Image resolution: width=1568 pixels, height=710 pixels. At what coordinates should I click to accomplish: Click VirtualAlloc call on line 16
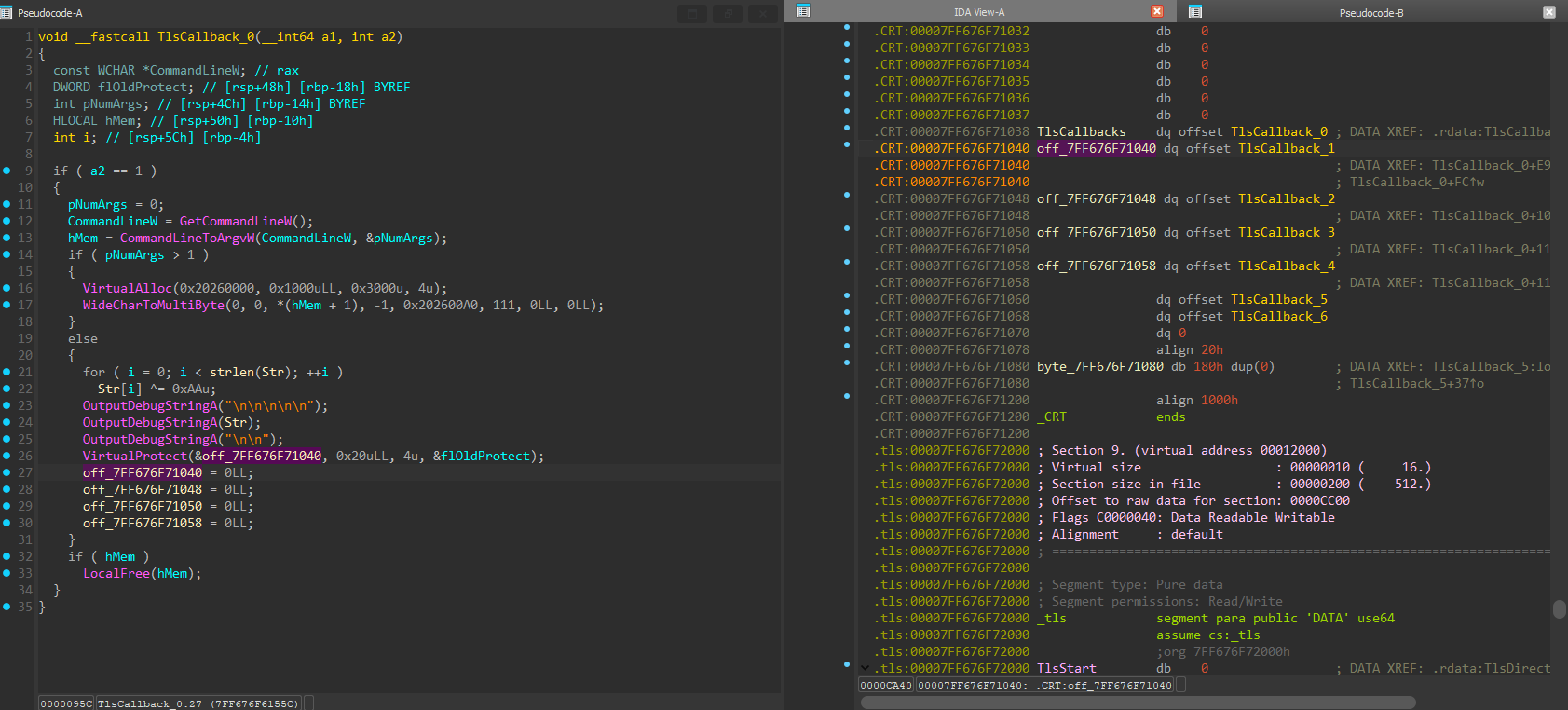click(128, 288)
